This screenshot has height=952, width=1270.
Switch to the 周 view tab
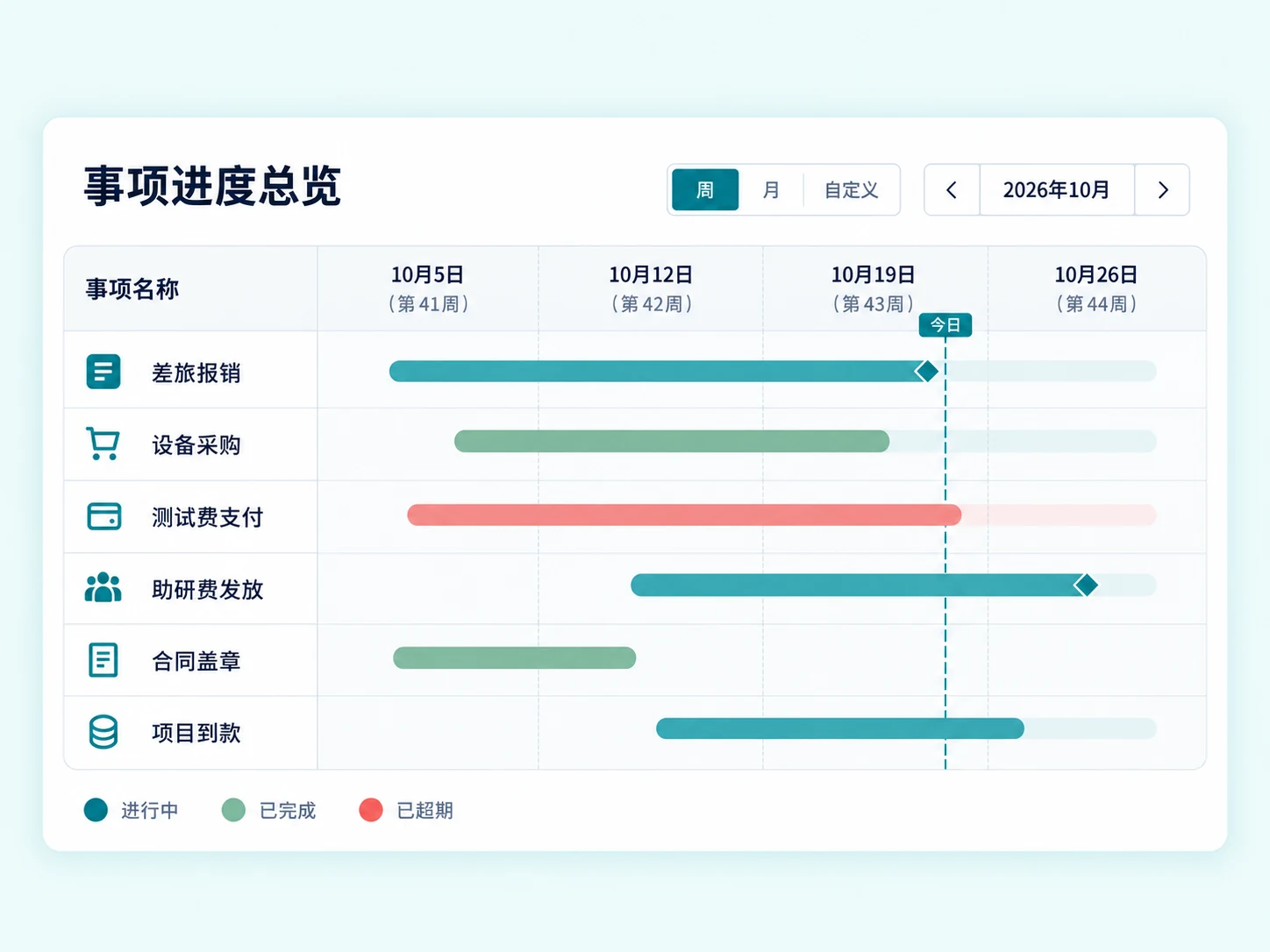pyautogui.click(x=705, y=190)
